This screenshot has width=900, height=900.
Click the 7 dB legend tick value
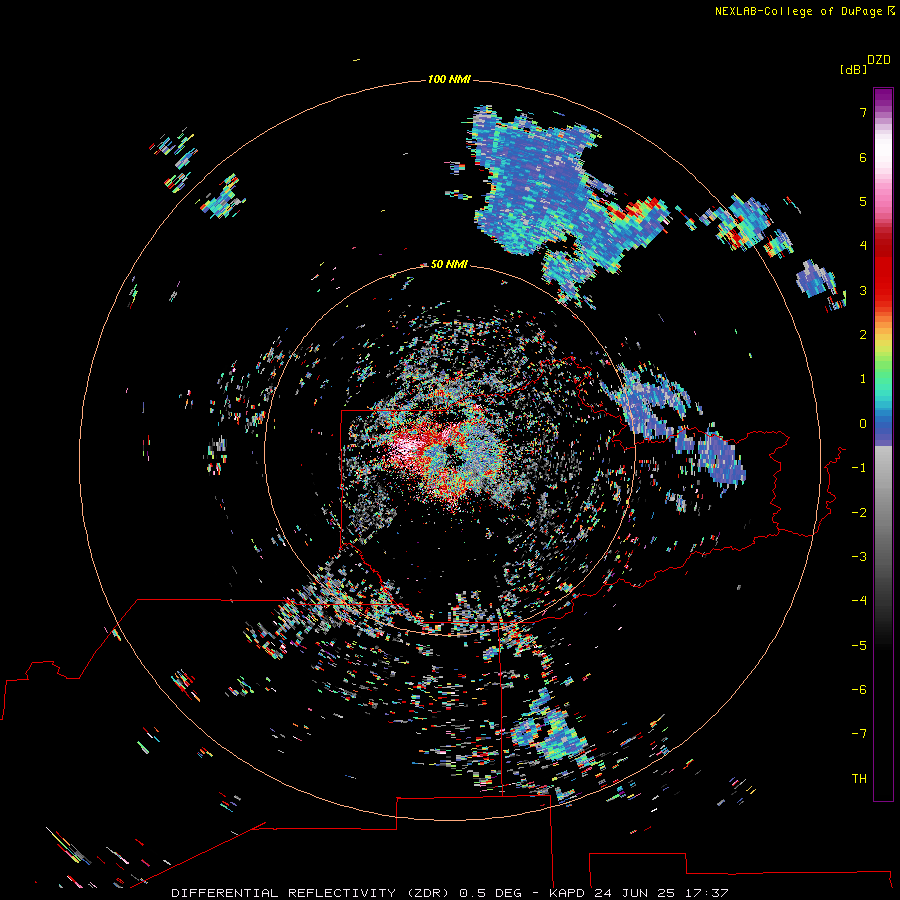(x=863, y=112)
